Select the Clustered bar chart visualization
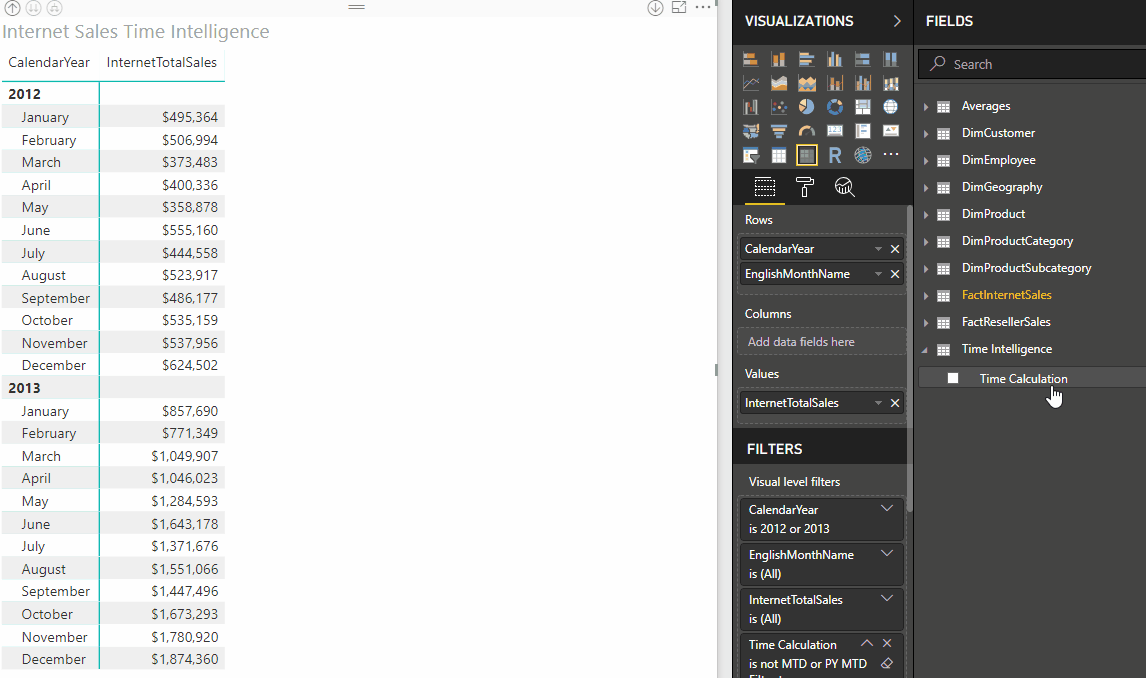Image resolution: width=1146 pixels, height=678 pixels. pos(806,59)
